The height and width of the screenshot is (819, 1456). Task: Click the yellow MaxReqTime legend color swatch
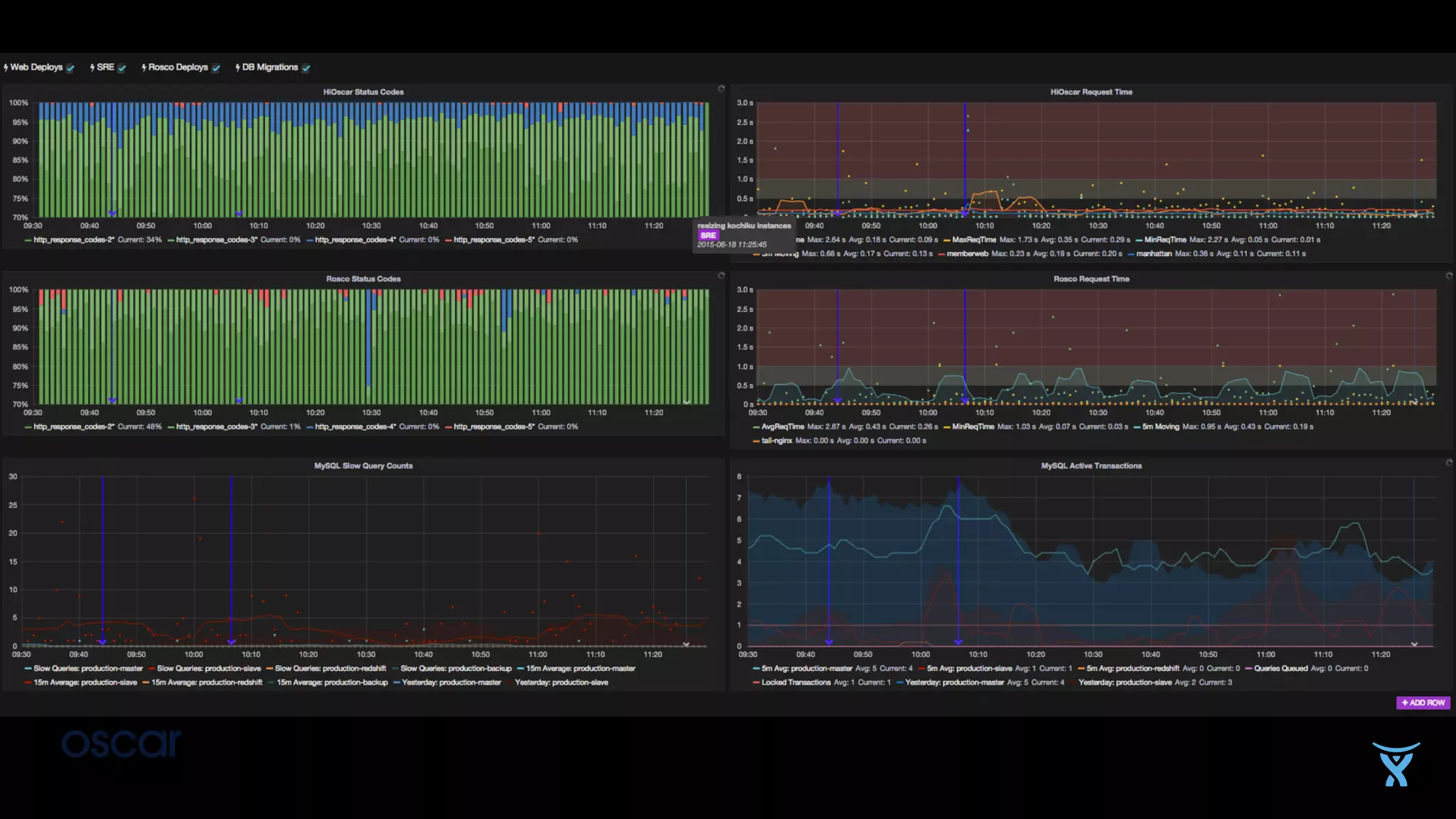point(947,240)
